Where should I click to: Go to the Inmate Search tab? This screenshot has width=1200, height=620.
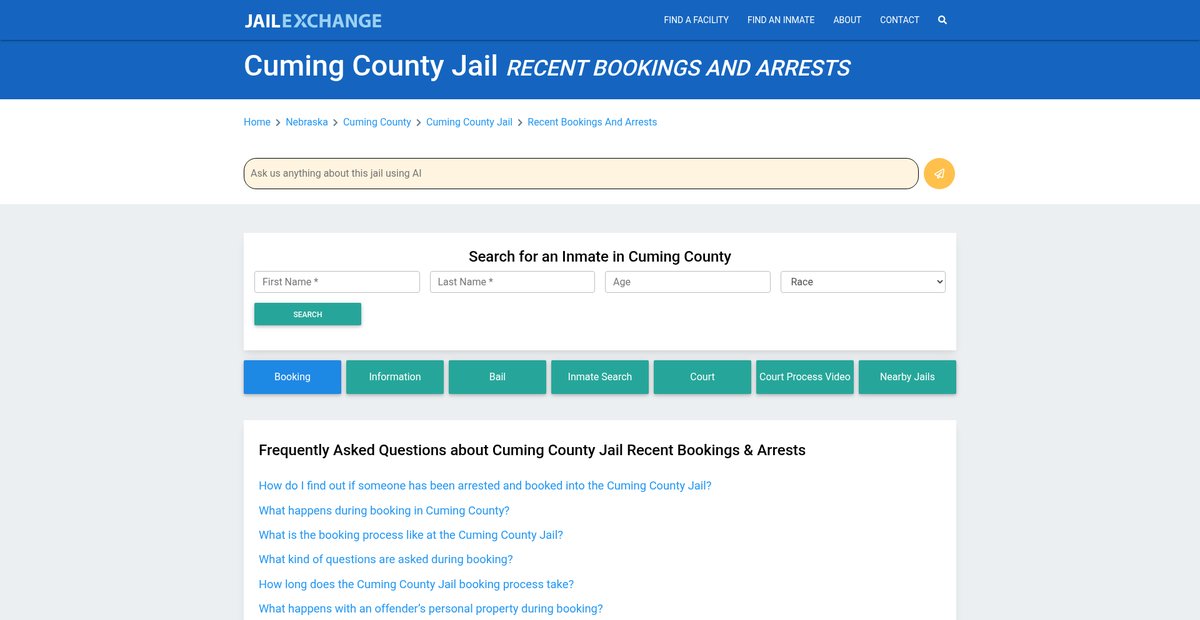599,377
